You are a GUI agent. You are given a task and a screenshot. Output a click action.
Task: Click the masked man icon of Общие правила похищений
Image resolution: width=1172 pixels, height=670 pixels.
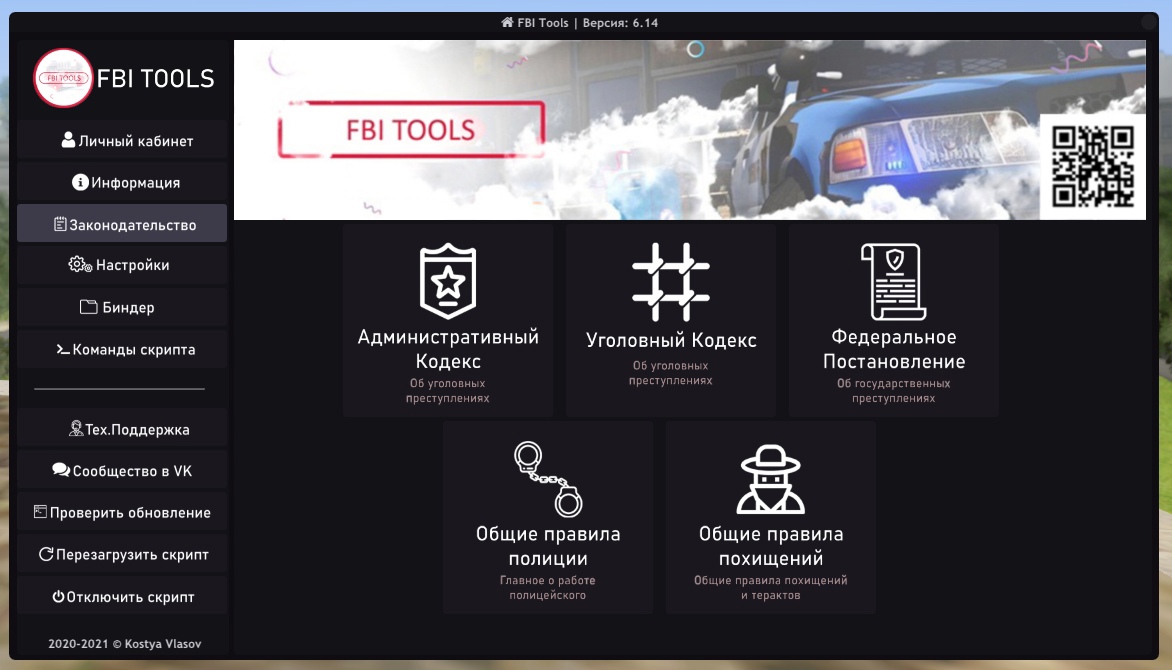coord(771,479)
